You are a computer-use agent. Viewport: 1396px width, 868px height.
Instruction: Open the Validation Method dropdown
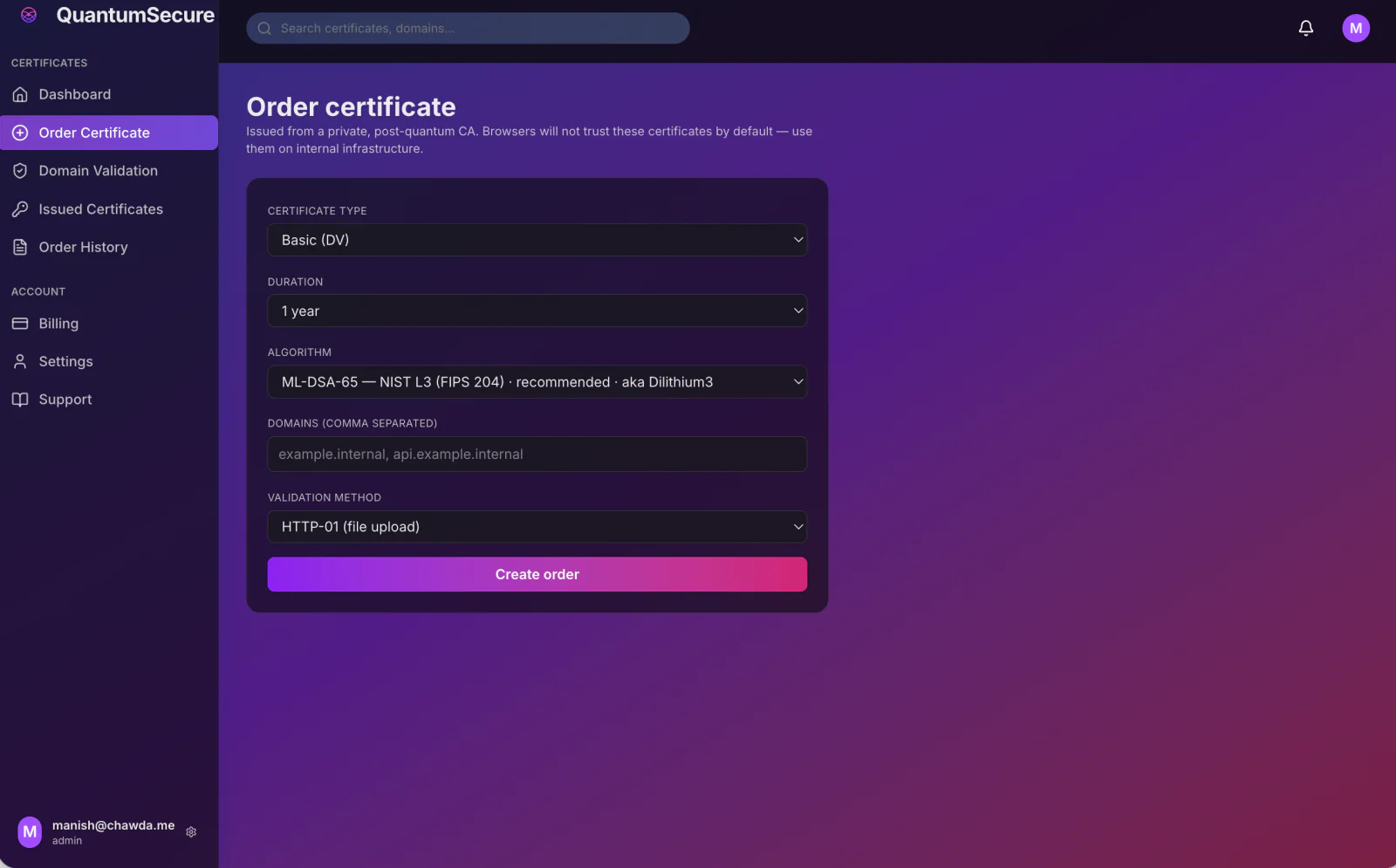pyautogui.click(x=537, y=527)
